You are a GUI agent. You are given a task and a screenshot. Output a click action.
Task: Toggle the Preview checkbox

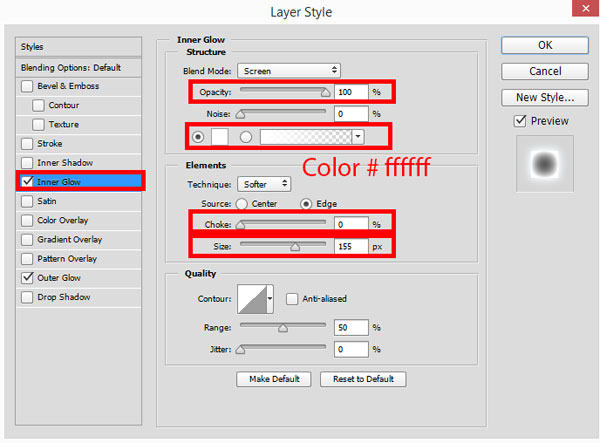tap(520, 121)
